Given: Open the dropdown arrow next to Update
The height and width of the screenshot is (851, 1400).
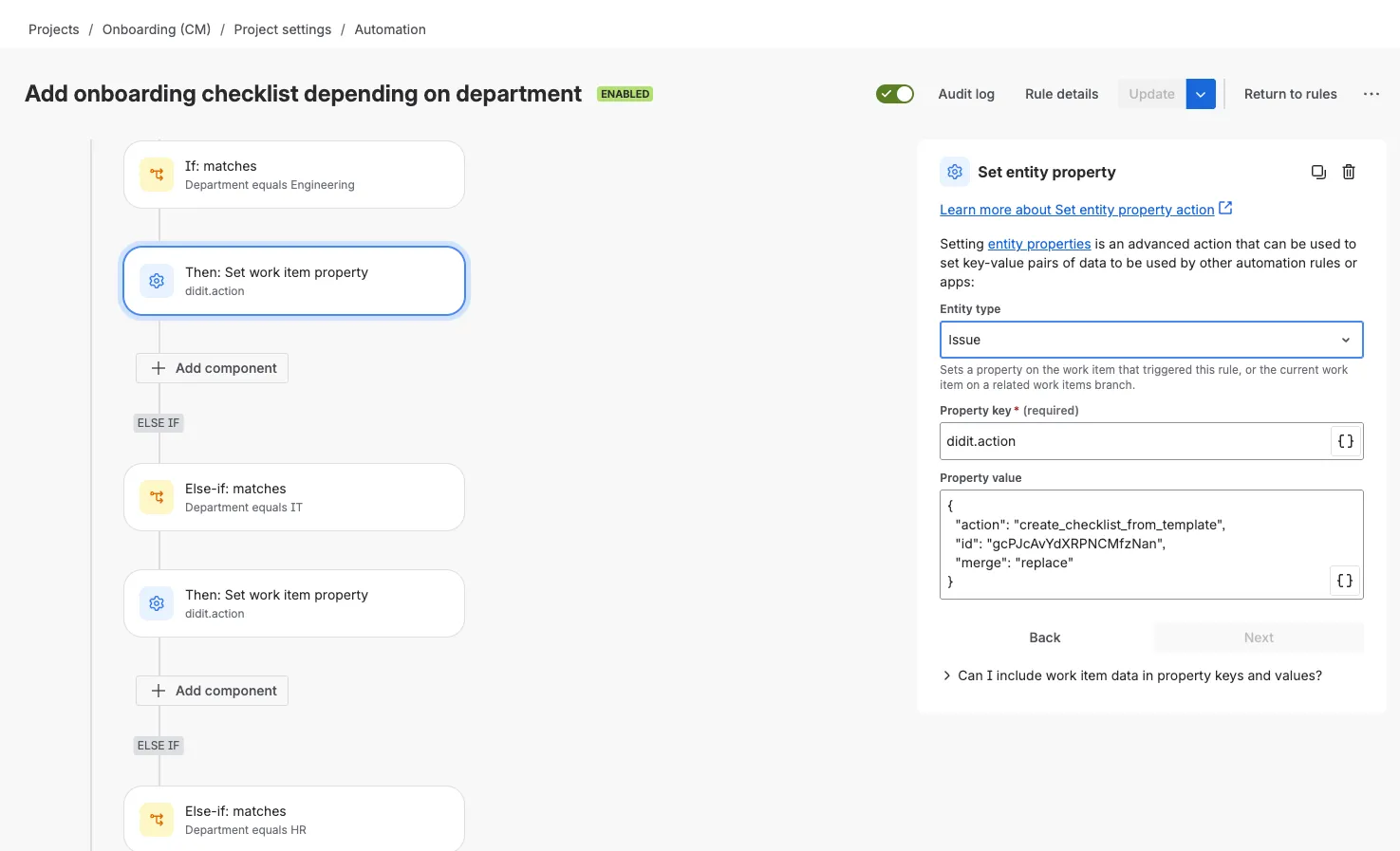Looking at the screenshot, I should tap(1201, 94).
